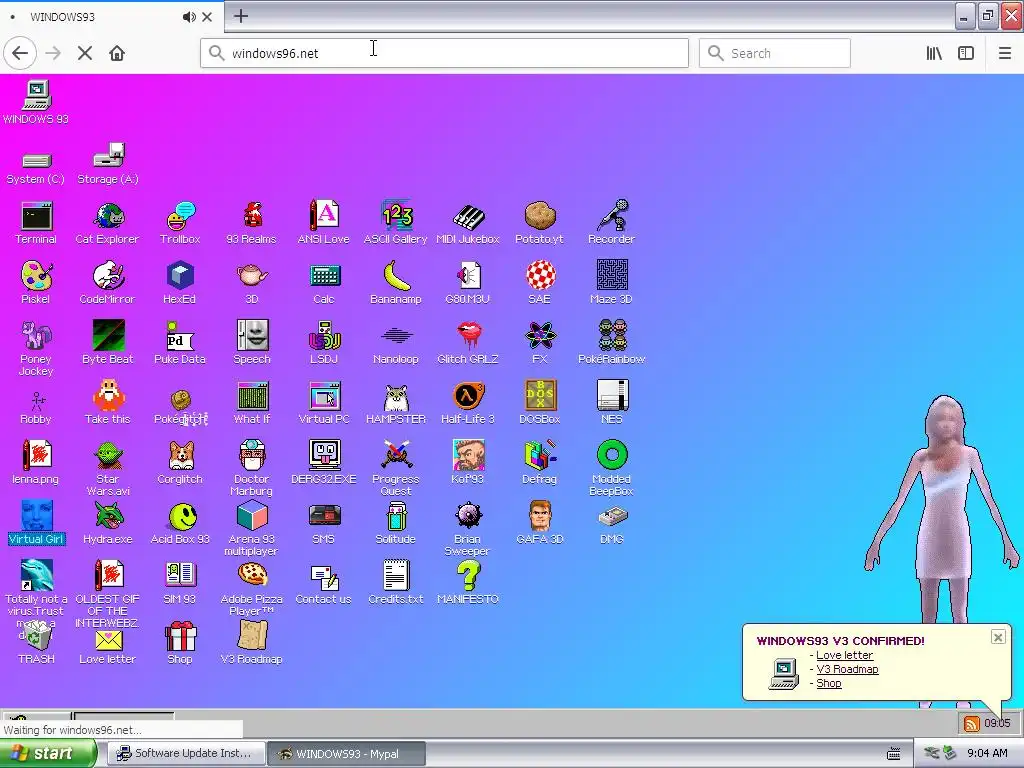Dismiss the V3 Confirmed notification popup
The width and height of the screenshot is (1024, 768).
(998, 637)
